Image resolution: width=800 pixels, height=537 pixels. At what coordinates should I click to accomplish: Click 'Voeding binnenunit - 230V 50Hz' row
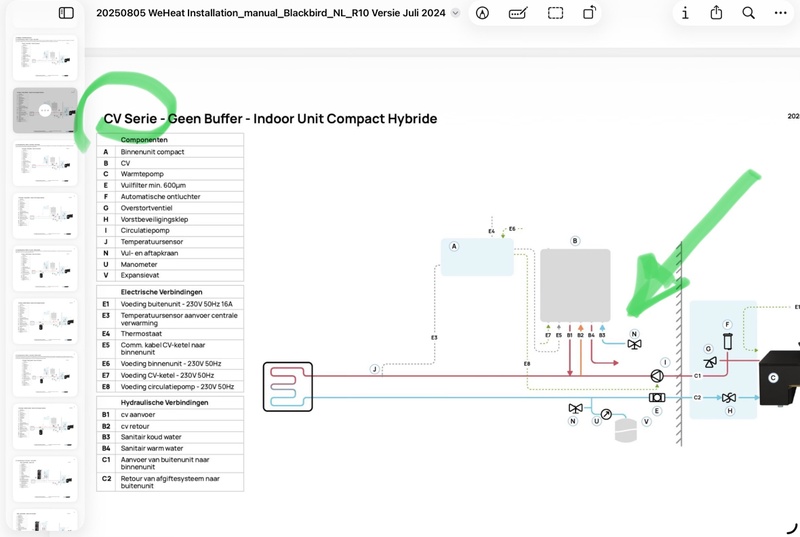tap(170, 364)
